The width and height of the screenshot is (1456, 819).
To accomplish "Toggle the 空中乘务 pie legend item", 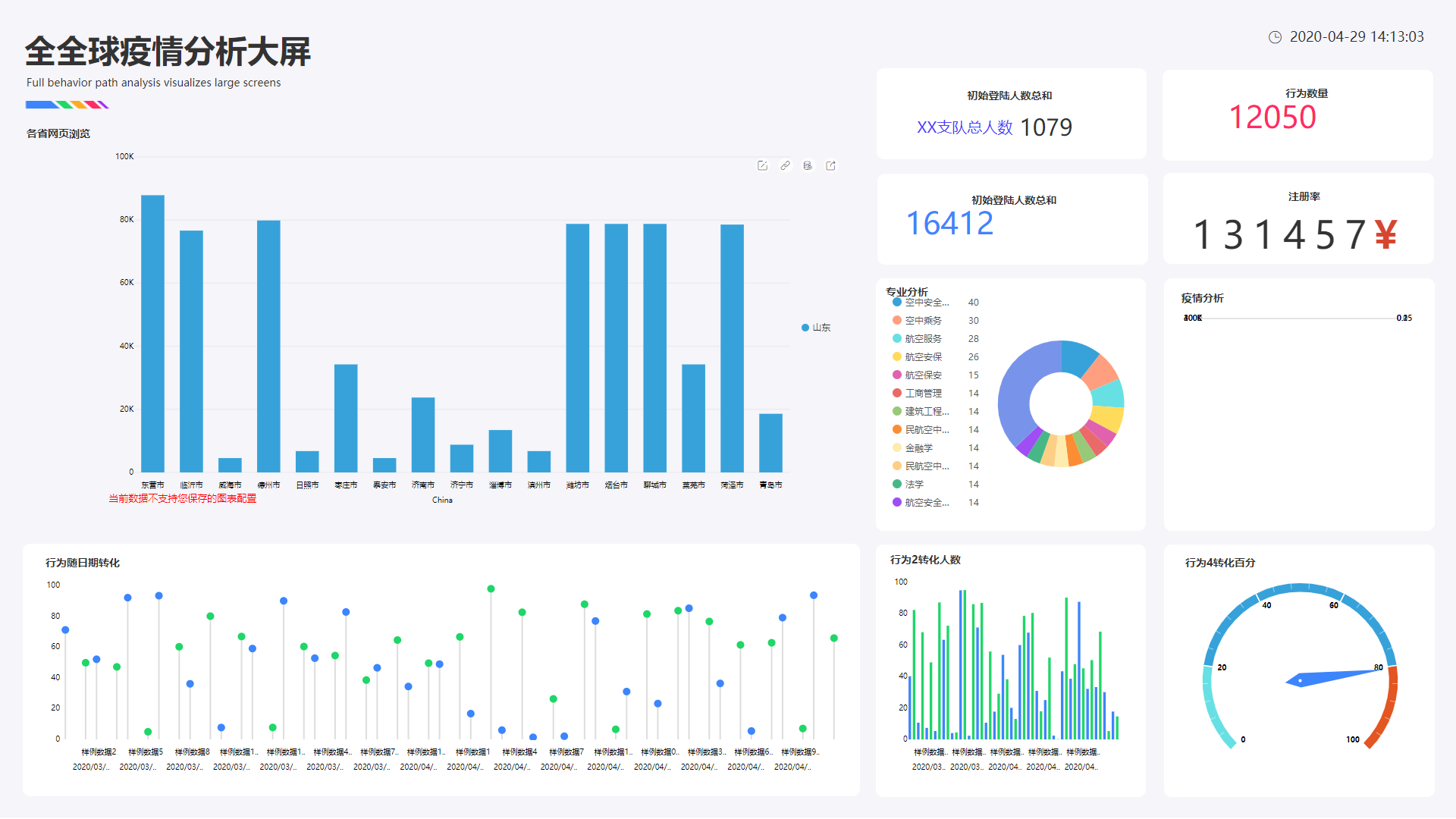I will (923, 321).
